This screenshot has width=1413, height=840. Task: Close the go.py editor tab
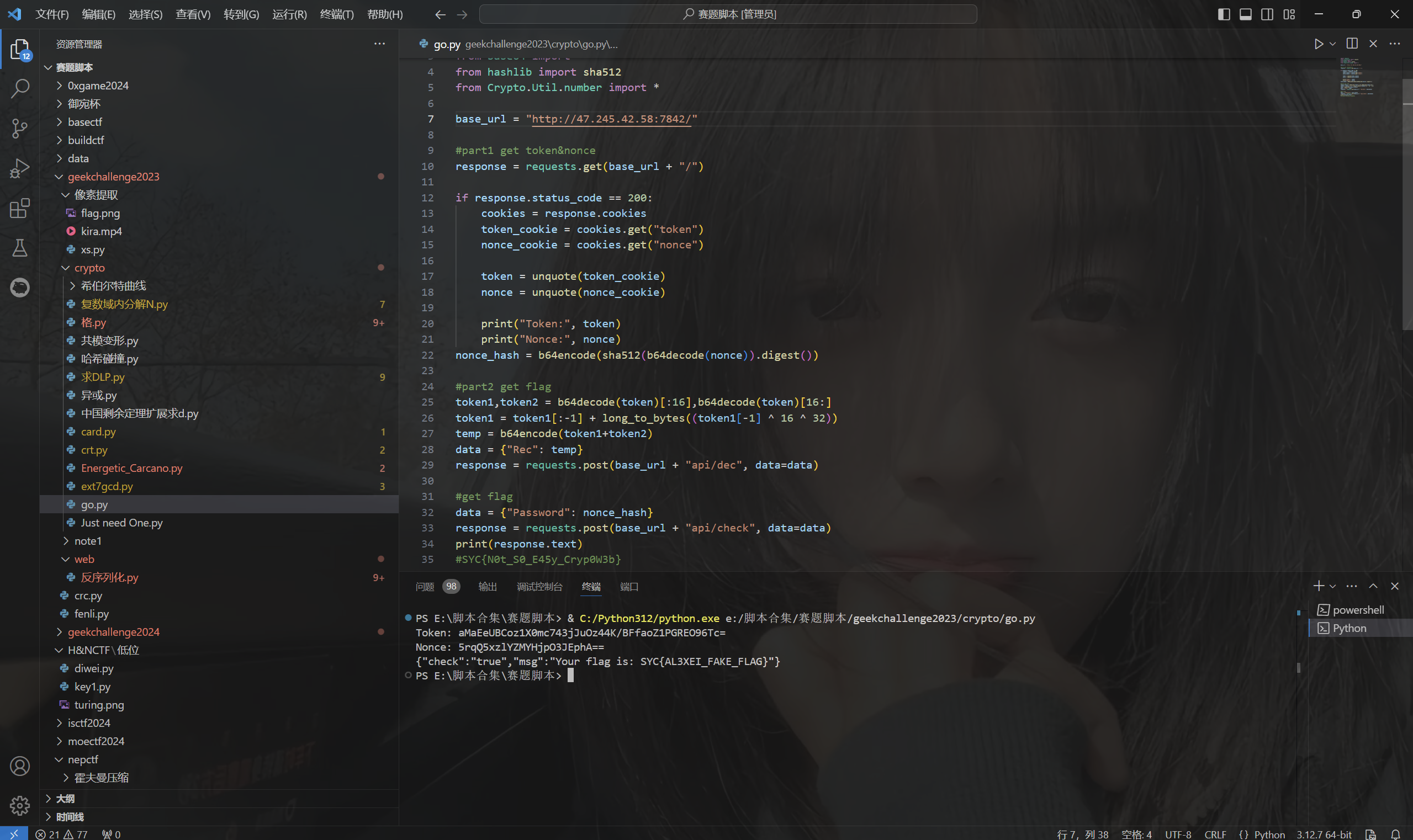coord(1373,44)
